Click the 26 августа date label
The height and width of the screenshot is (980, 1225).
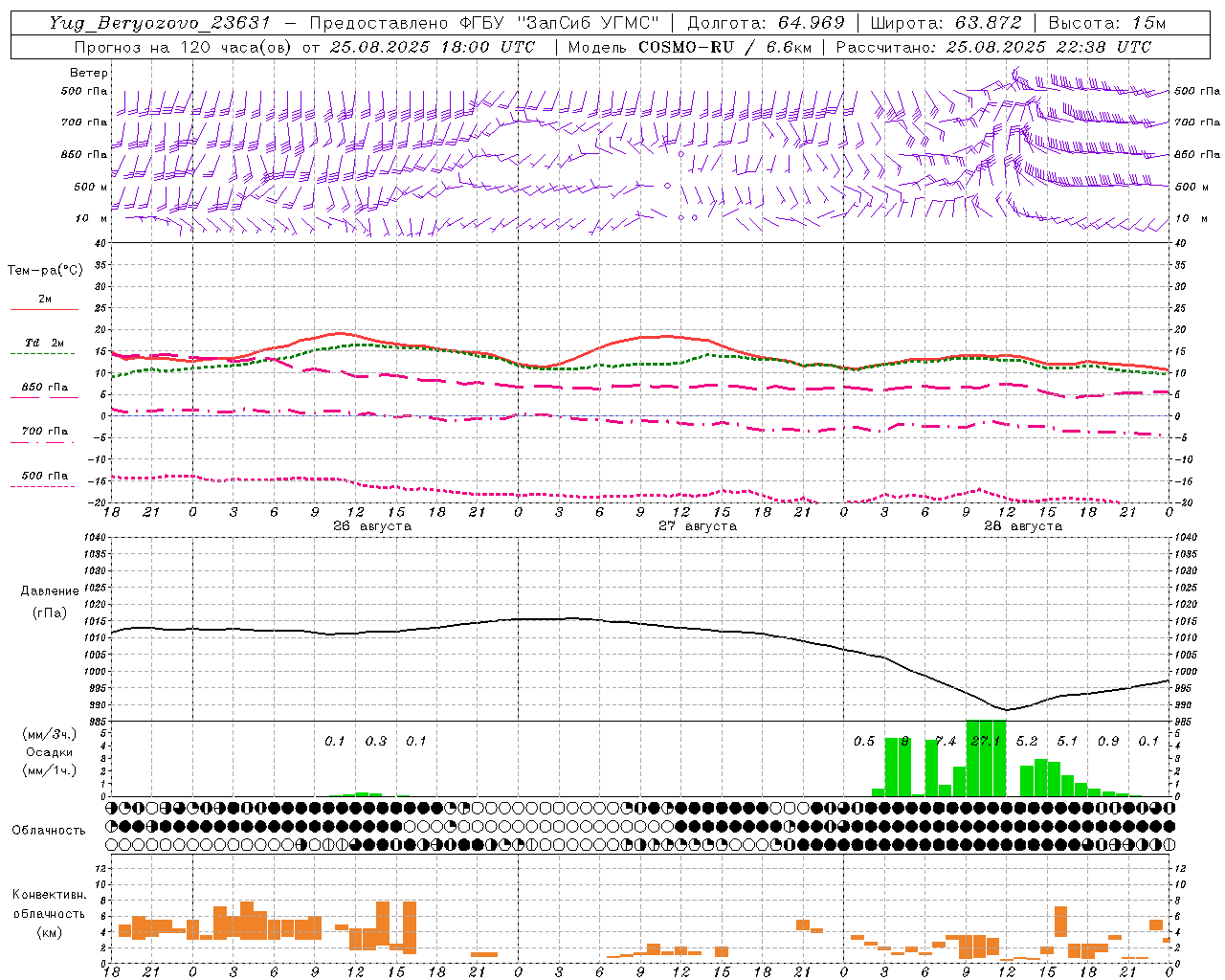372,526
